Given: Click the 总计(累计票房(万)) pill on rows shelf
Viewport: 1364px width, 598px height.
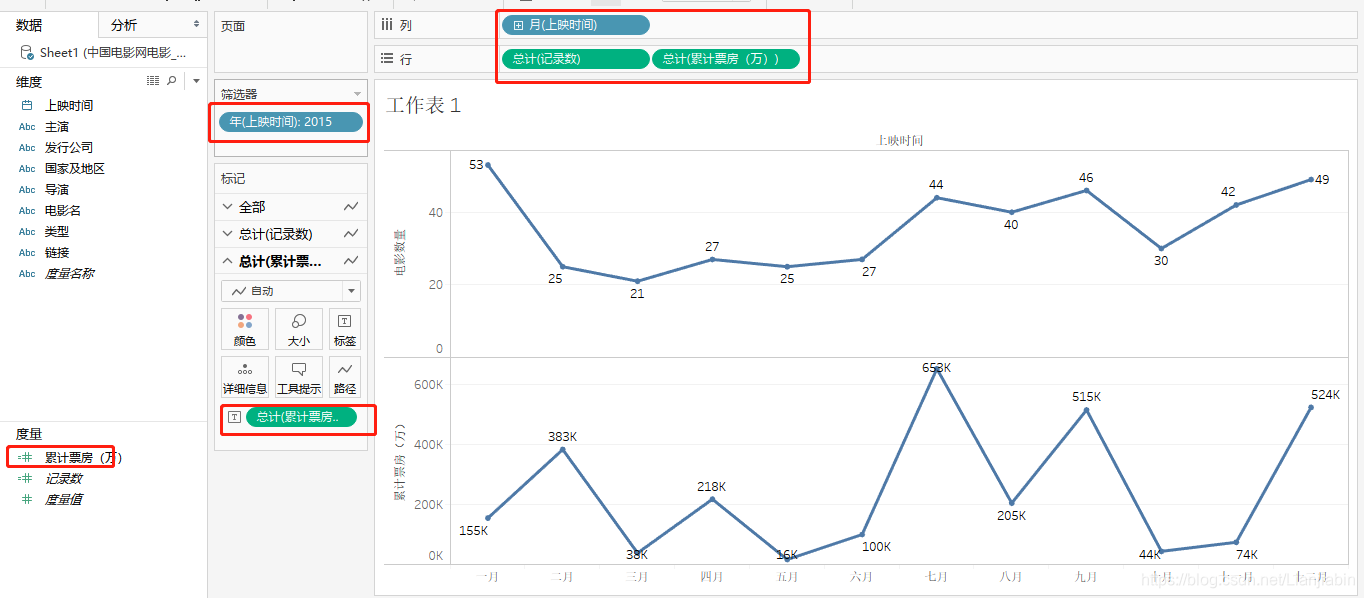Looking at the screenshot, I should (x=726, y=59).
